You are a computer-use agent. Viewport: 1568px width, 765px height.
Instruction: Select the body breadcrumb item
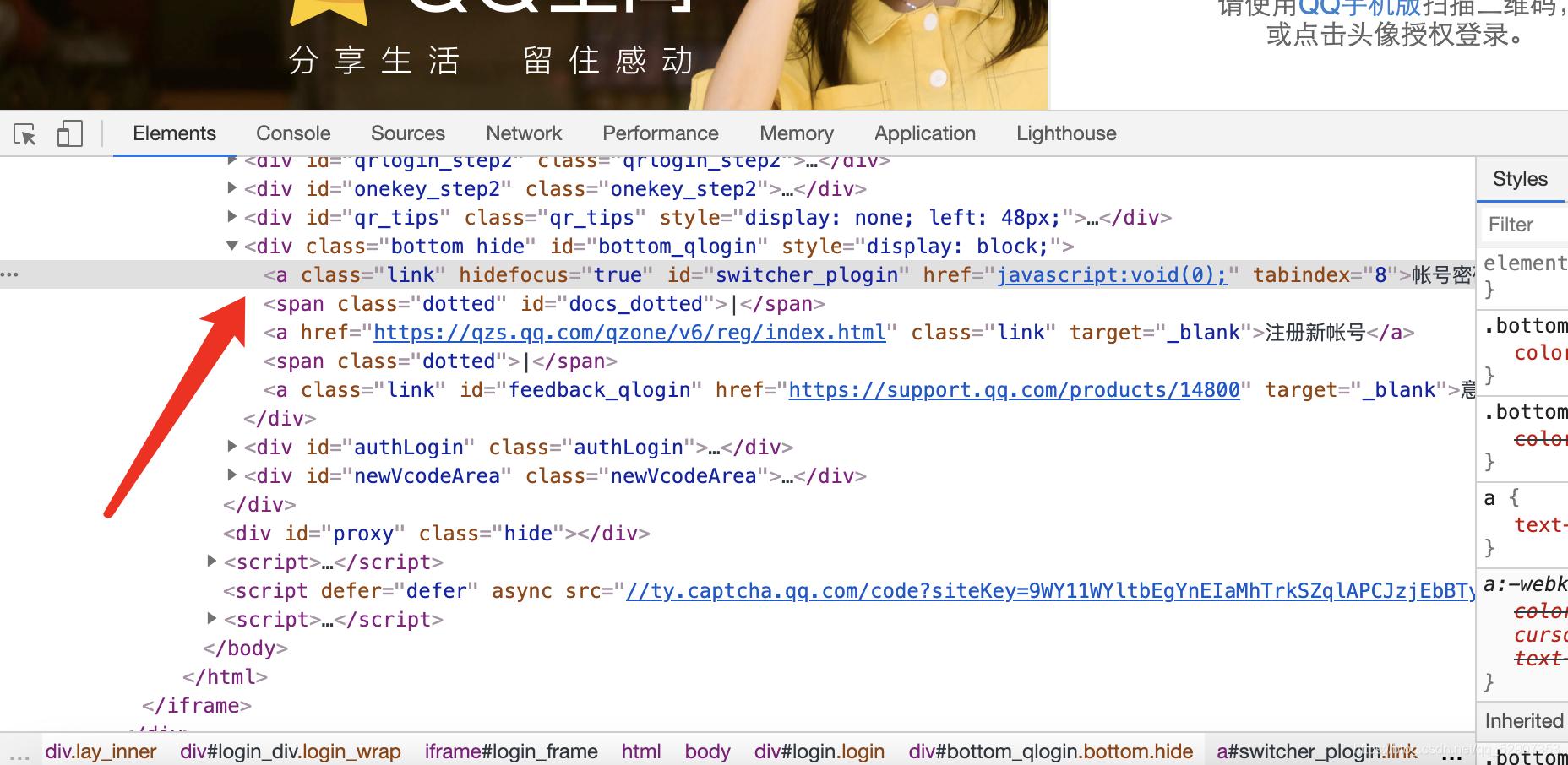(x=707, y=751)
